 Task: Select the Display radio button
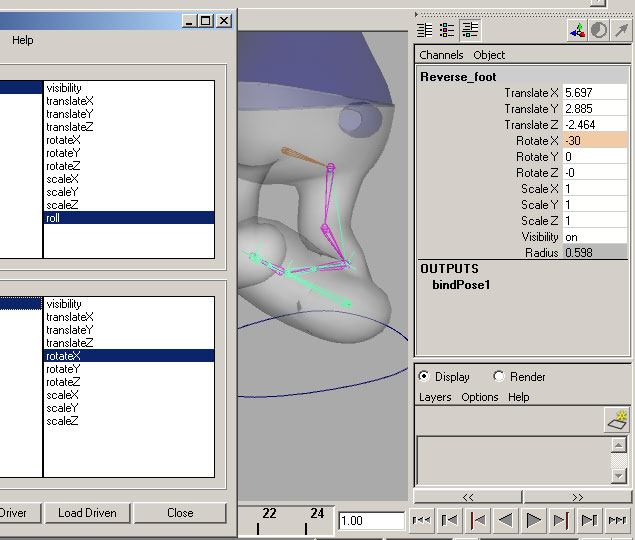(424, 377)
